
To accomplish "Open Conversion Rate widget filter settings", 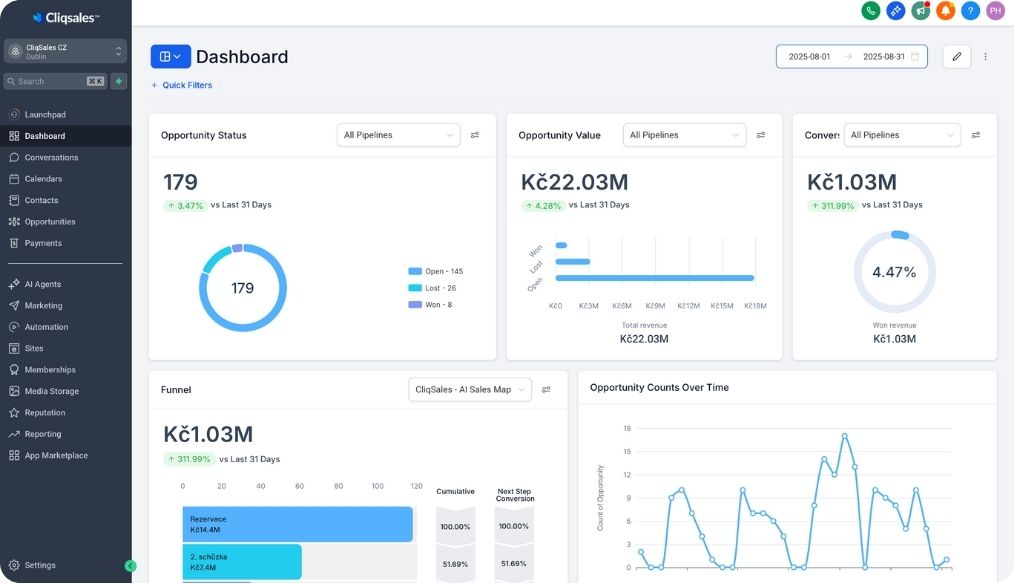I will click(x=976, y=135).
